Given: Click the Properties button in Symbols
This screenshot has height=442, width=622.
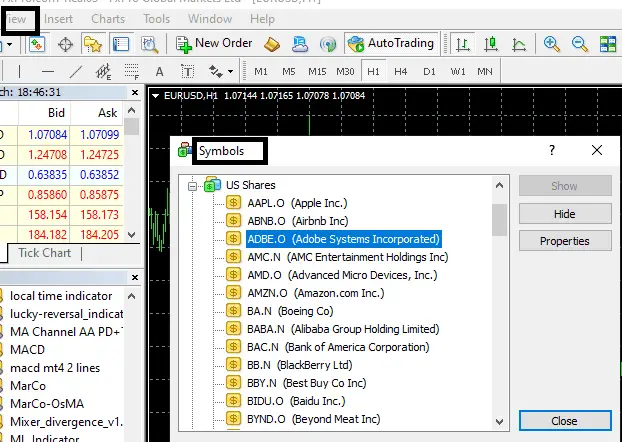Looking at the screenshot, I should [565, 241].
